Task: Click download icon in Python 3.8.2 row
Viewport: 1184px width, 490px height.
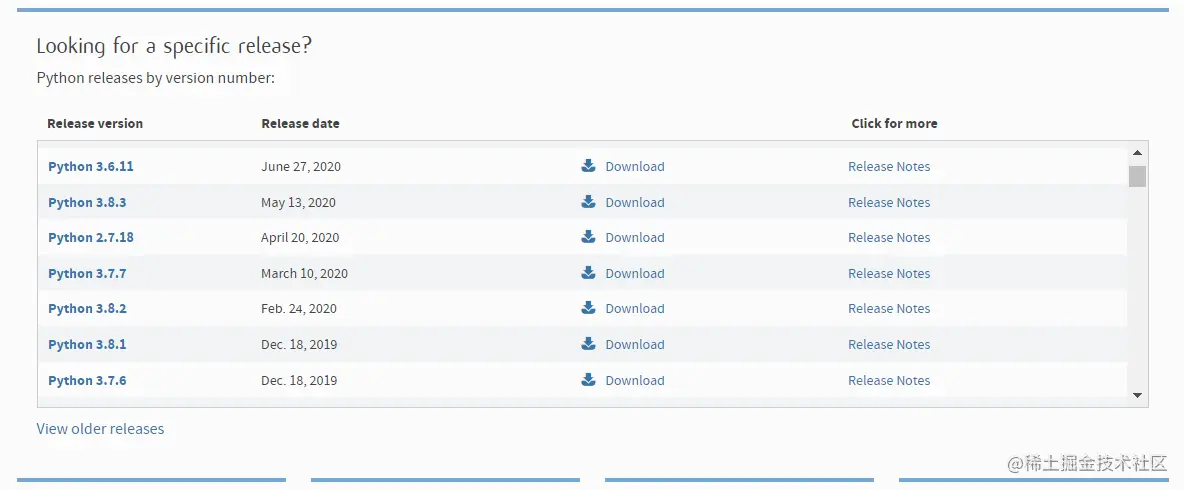Action: pos(588,307)
